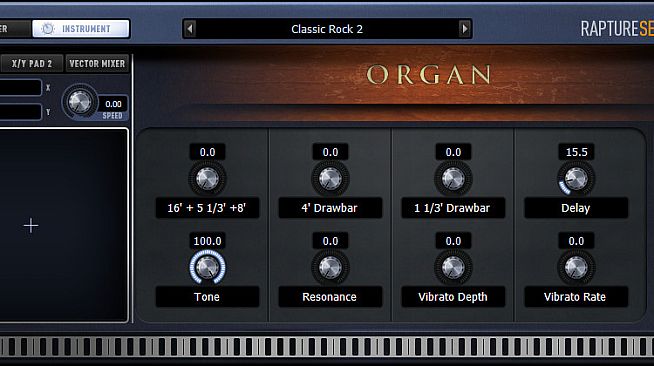The width and height of the screenshot is (654, 366).
Task: Click the 0.0 value above 16' + 5 1/3' +8'
Action: (207, 152)
